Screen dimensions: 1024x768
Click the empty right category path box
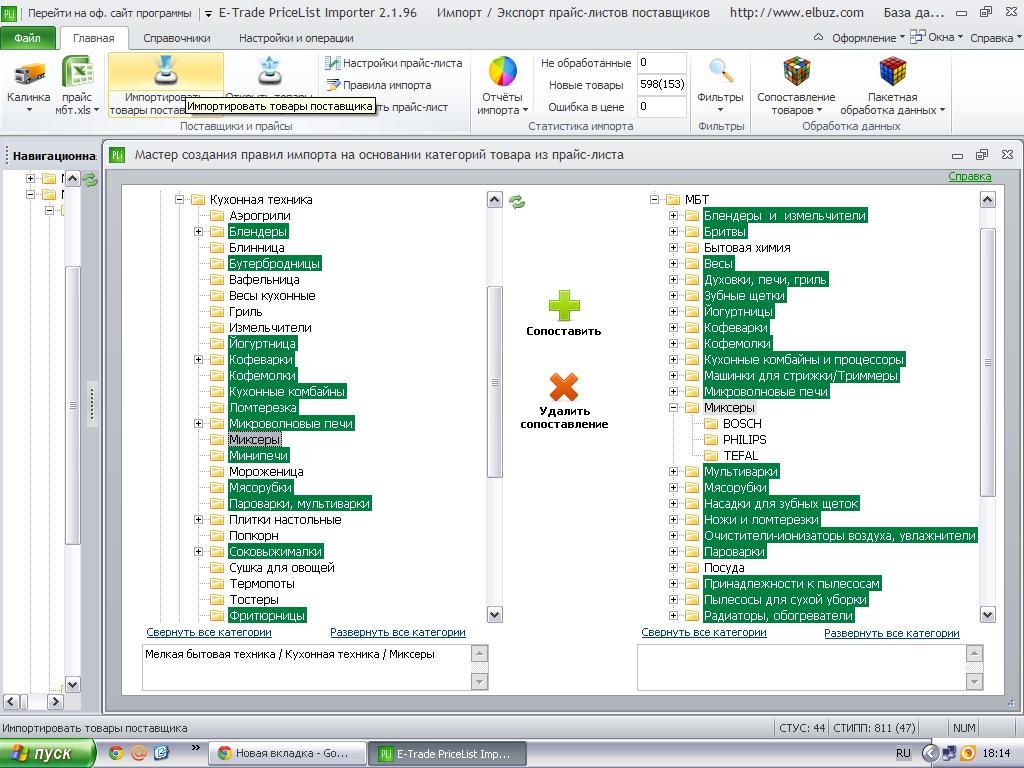(802, 667)
